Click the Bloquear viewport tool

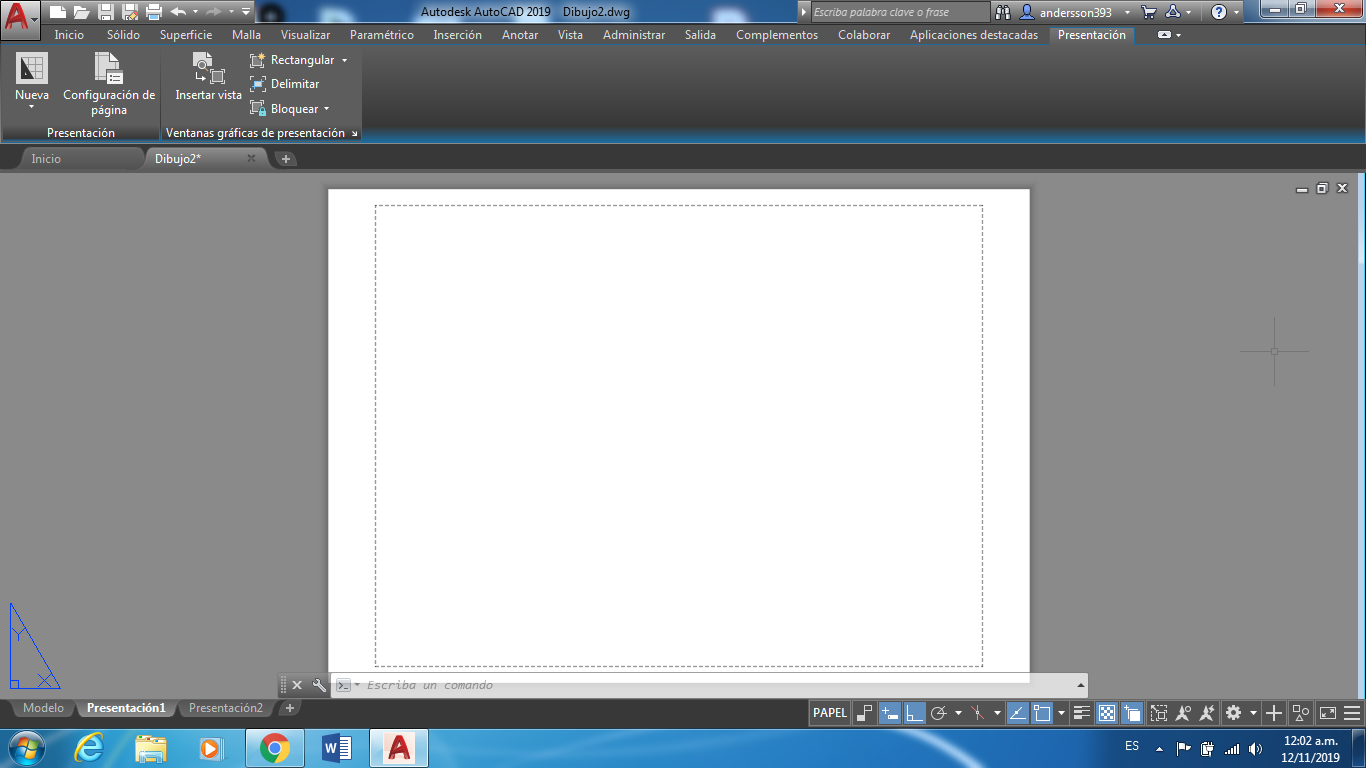tap(293, 108)
